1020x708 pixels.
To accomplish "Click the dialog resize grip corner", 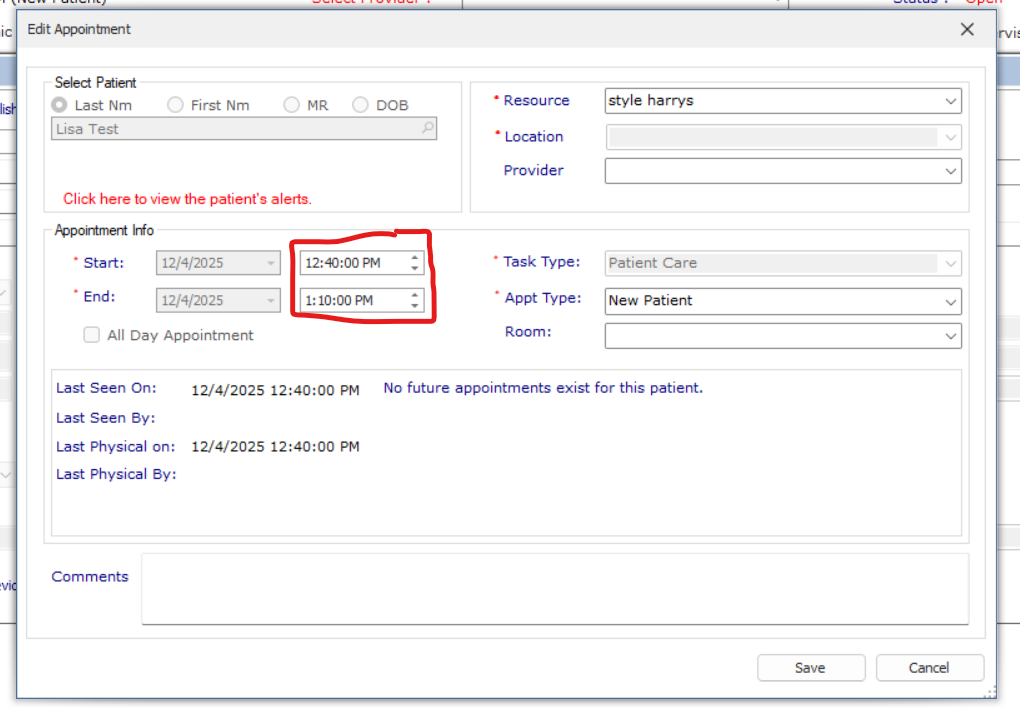I will tap(989, 692).
